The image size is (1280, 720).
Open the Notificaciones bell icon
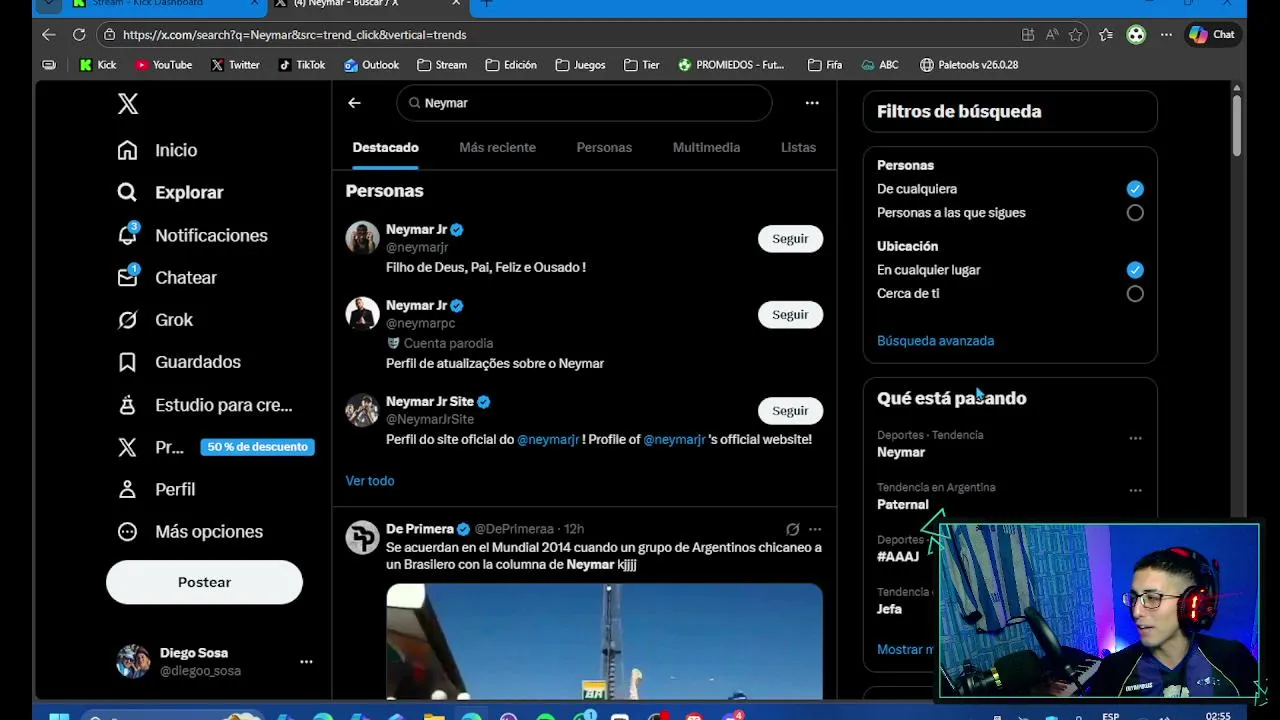point(127,235)
